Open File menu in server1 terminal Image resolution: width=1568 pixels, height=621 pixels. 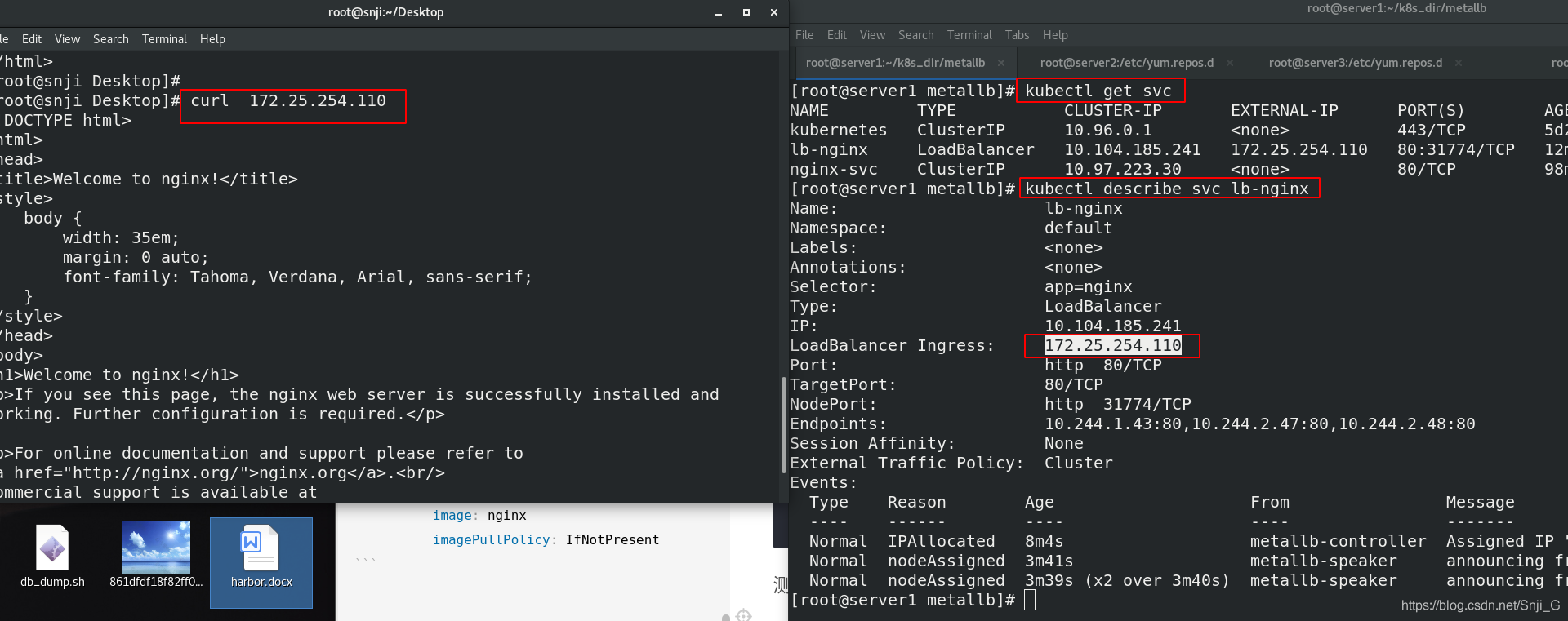pos(804,35)
